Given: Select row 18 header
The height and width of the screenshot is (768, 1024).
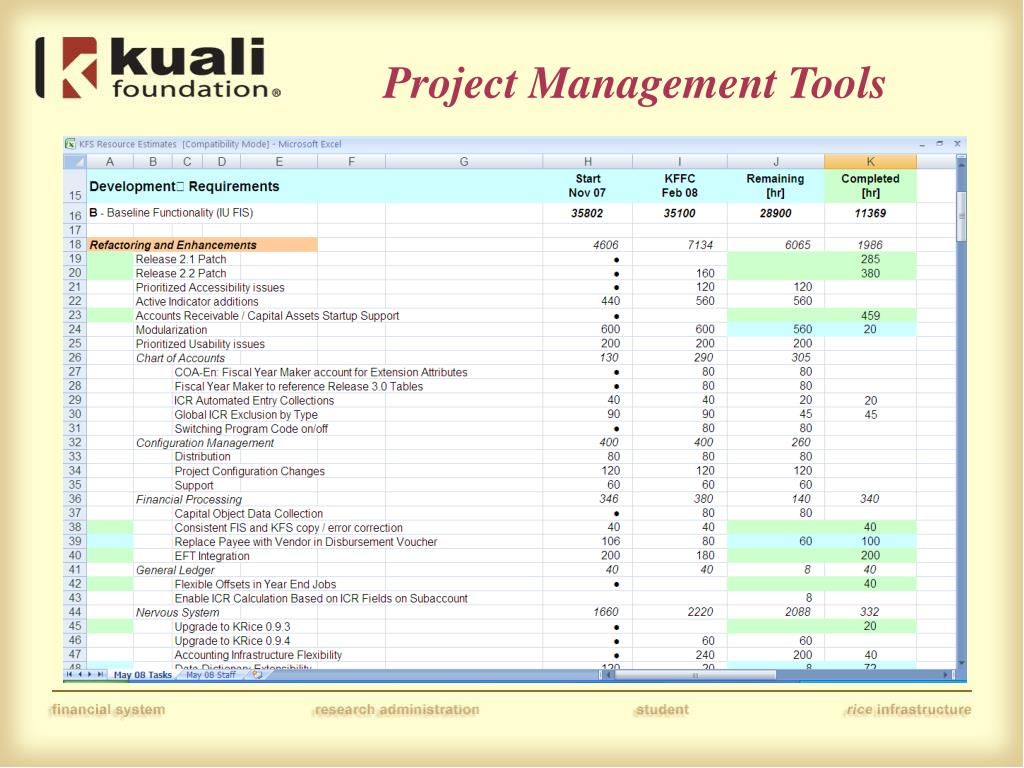Looking at the screenshot, I should pyautogui.click(x=74, y=245).
